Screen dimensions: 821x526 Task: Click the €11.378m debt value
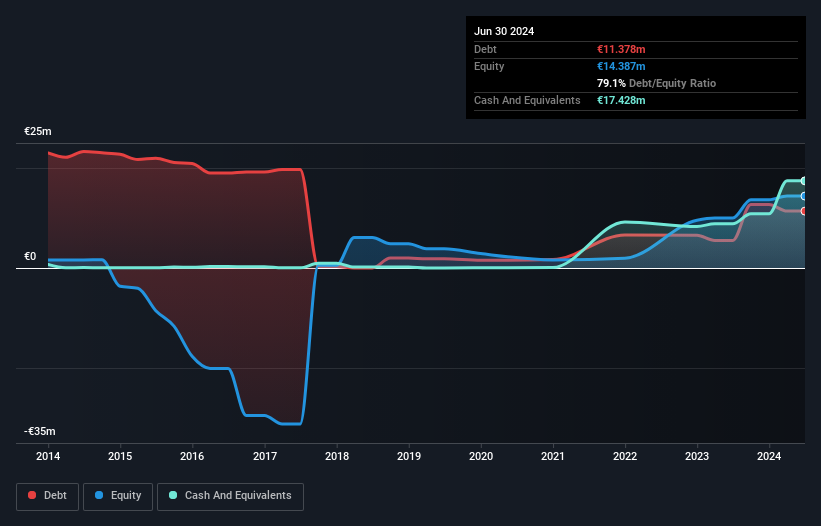[x=621, y=49]
